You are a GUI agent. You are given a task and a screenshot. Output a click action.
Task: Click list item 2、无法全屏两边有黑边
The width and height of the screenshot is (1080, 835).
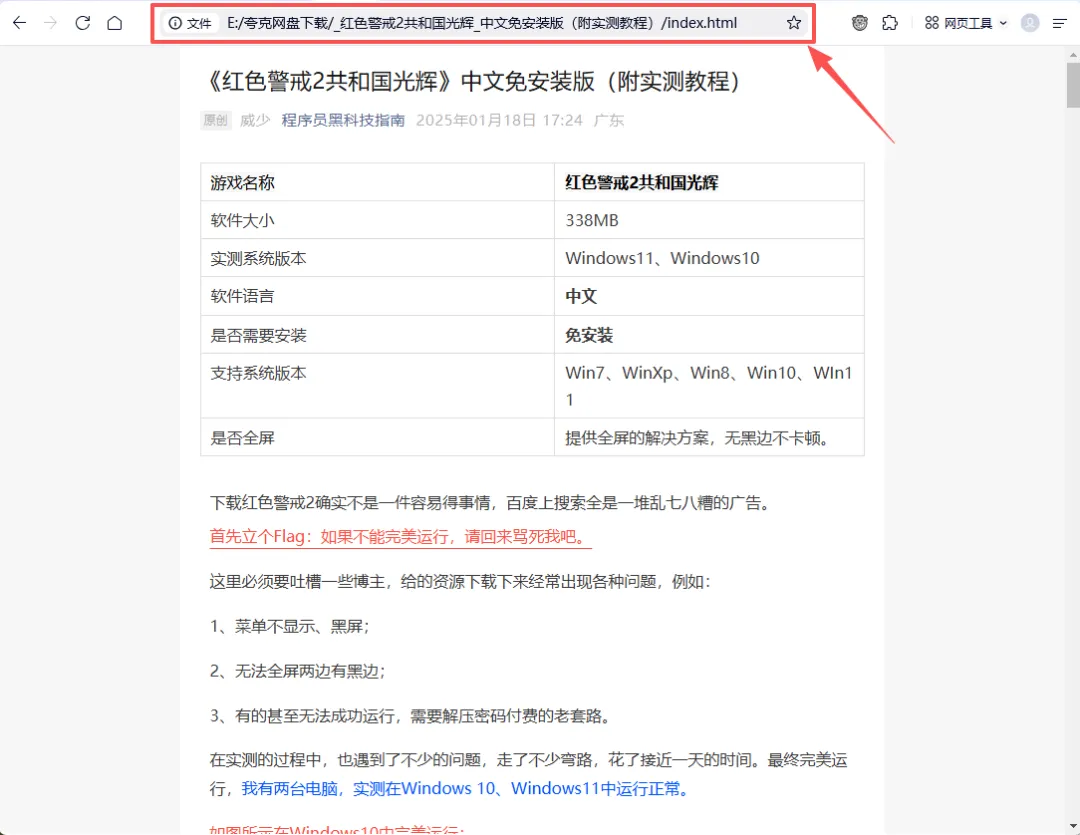pyautogui.click(x=297, y=671)
